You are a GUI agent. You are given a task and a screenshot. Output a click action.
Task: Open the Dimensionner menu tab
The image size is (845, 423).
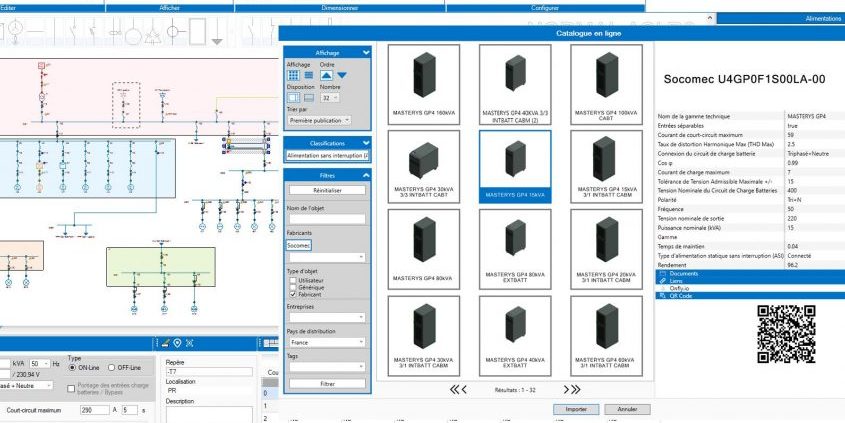[340, 8]
